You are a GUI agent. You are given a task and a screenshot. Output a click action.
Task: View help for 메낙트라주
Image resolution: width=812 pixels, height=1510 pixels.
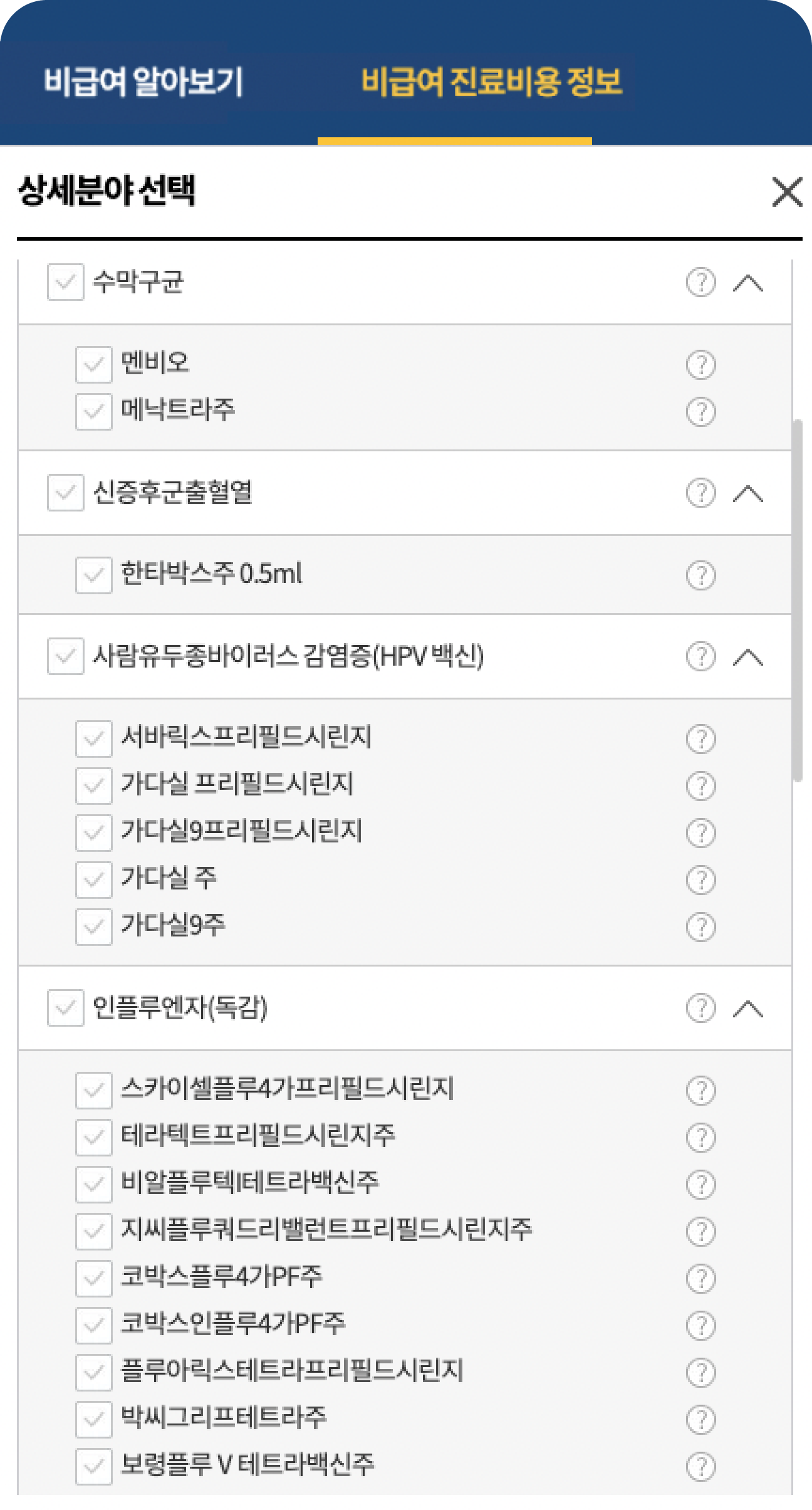[700, 412]
